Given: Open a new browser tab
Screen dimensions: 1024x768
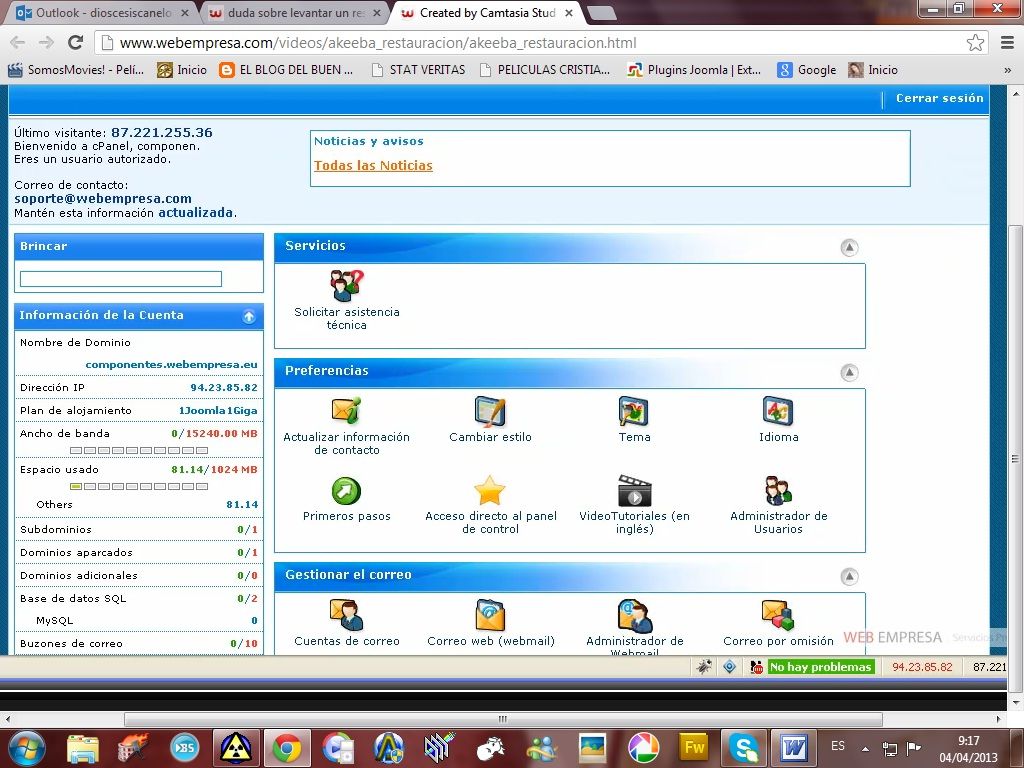Looking at the screenshot, I should (x=601, y=12).
